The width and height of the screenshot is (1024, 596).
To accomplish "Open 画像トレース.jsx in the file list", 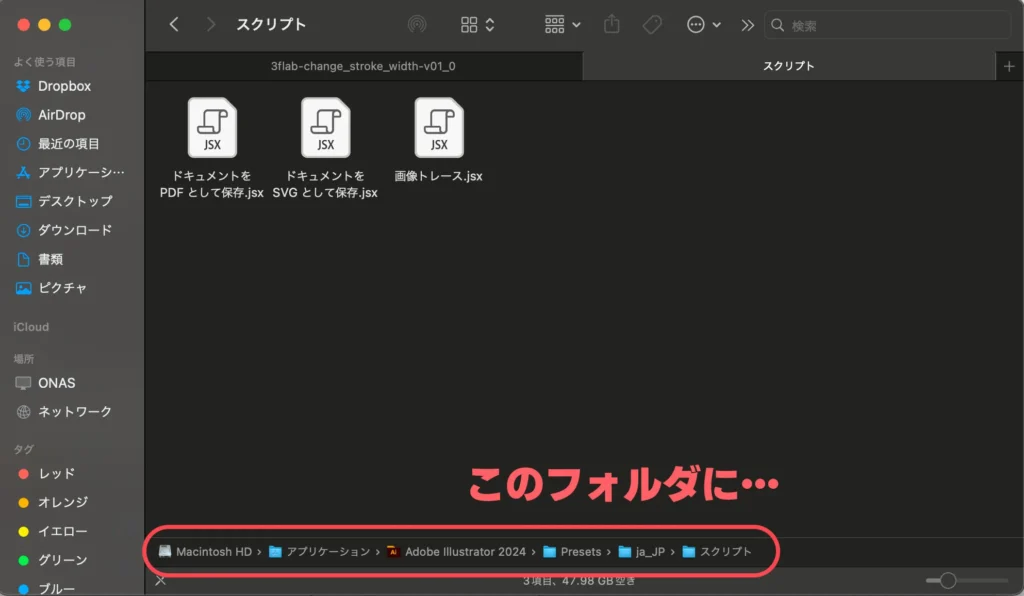I will pos(438,128).
